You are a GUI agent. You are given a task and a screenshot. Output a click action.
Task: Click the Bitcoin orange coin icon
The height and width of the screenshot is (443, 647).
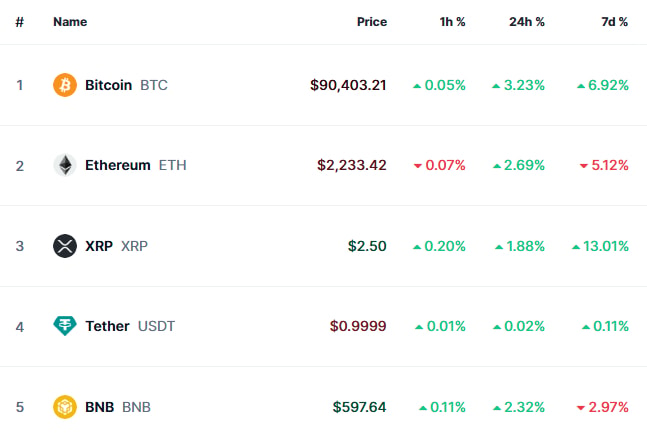point(65,85)
